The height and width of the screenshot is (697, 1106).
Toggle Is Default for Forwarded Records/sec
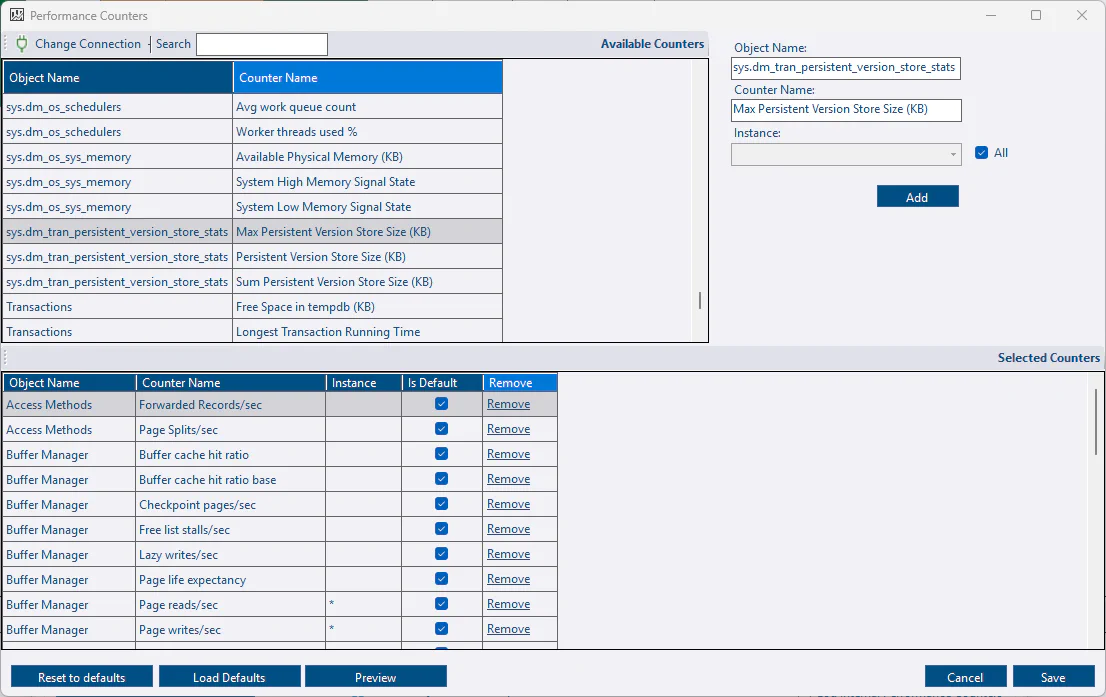441,404
